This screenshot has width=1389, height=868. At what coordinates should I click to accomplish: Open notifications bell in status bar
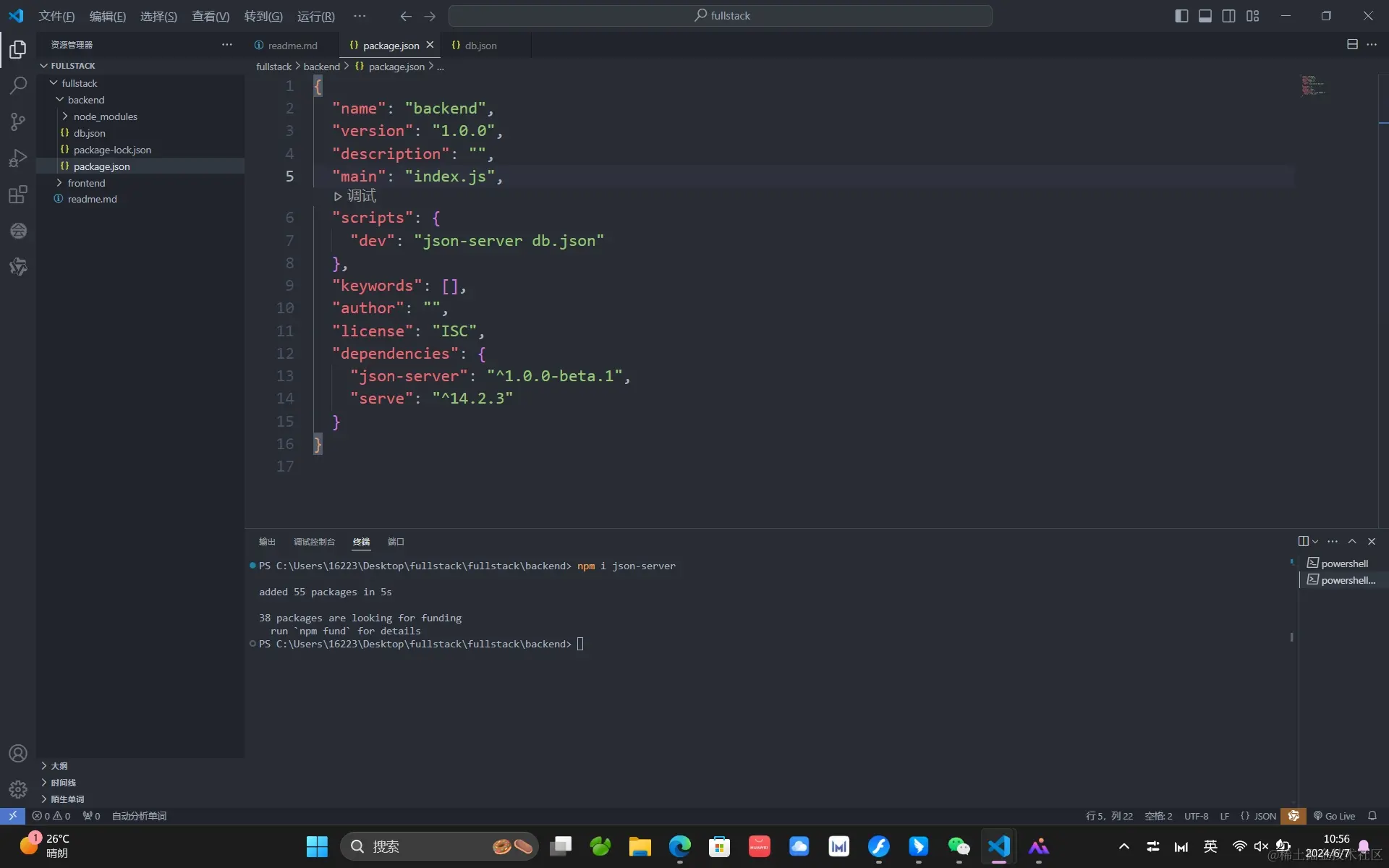pos(1372,816)
